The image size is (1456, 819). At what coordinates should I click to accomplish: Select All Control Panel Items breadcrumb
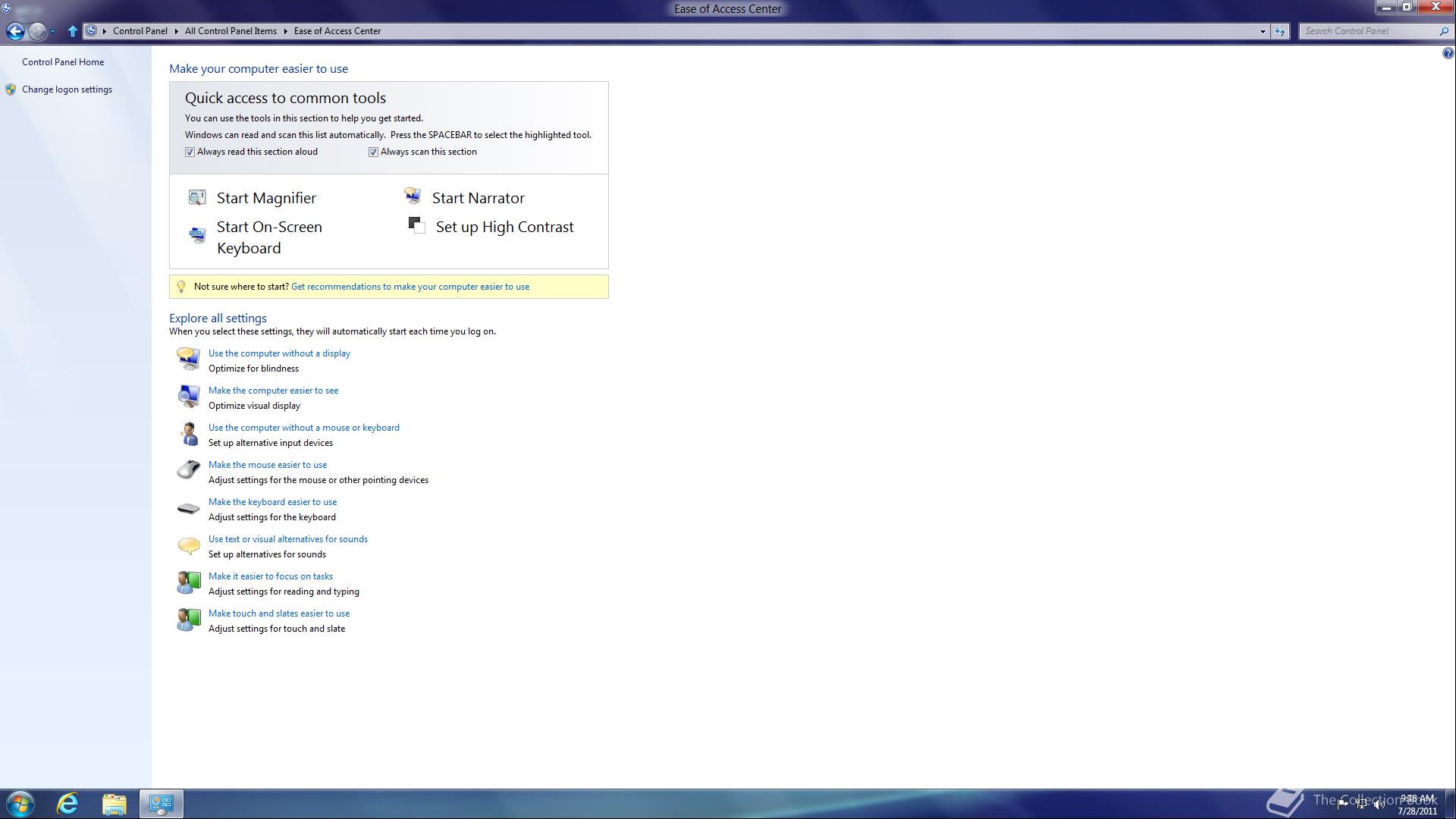point(231,31)
